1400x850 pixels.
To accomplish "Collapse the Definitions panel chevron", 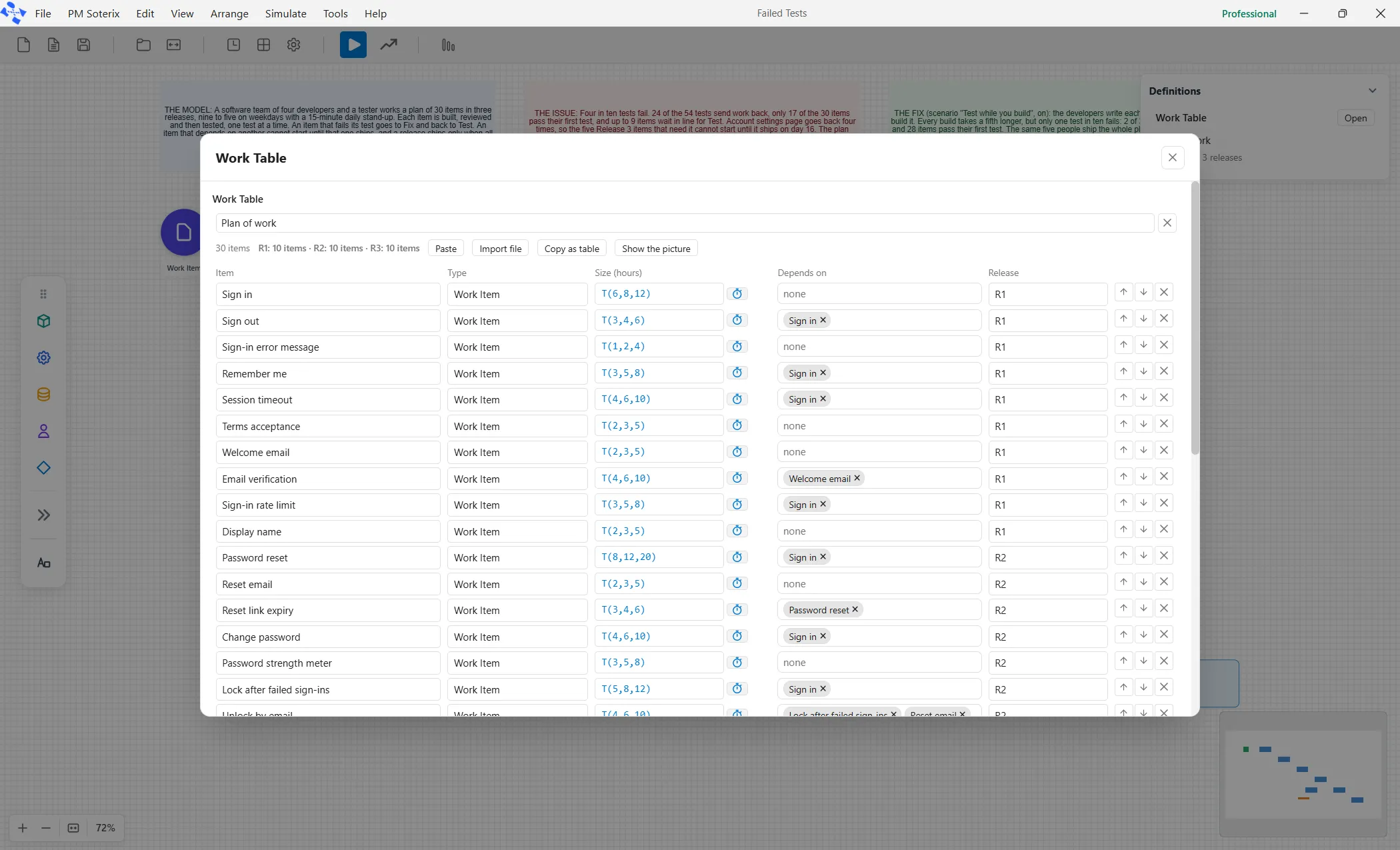I will 1372,91.
